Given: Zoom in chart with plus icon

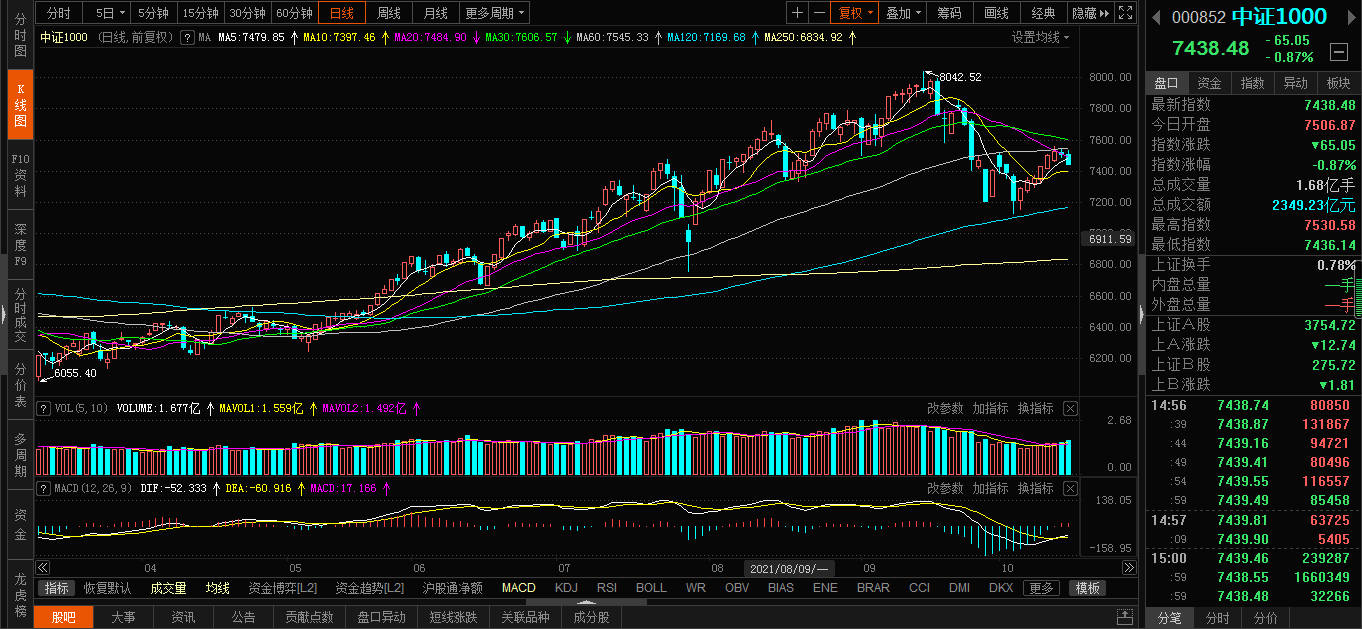Looking at the screenshot, I should coord(797,13).
